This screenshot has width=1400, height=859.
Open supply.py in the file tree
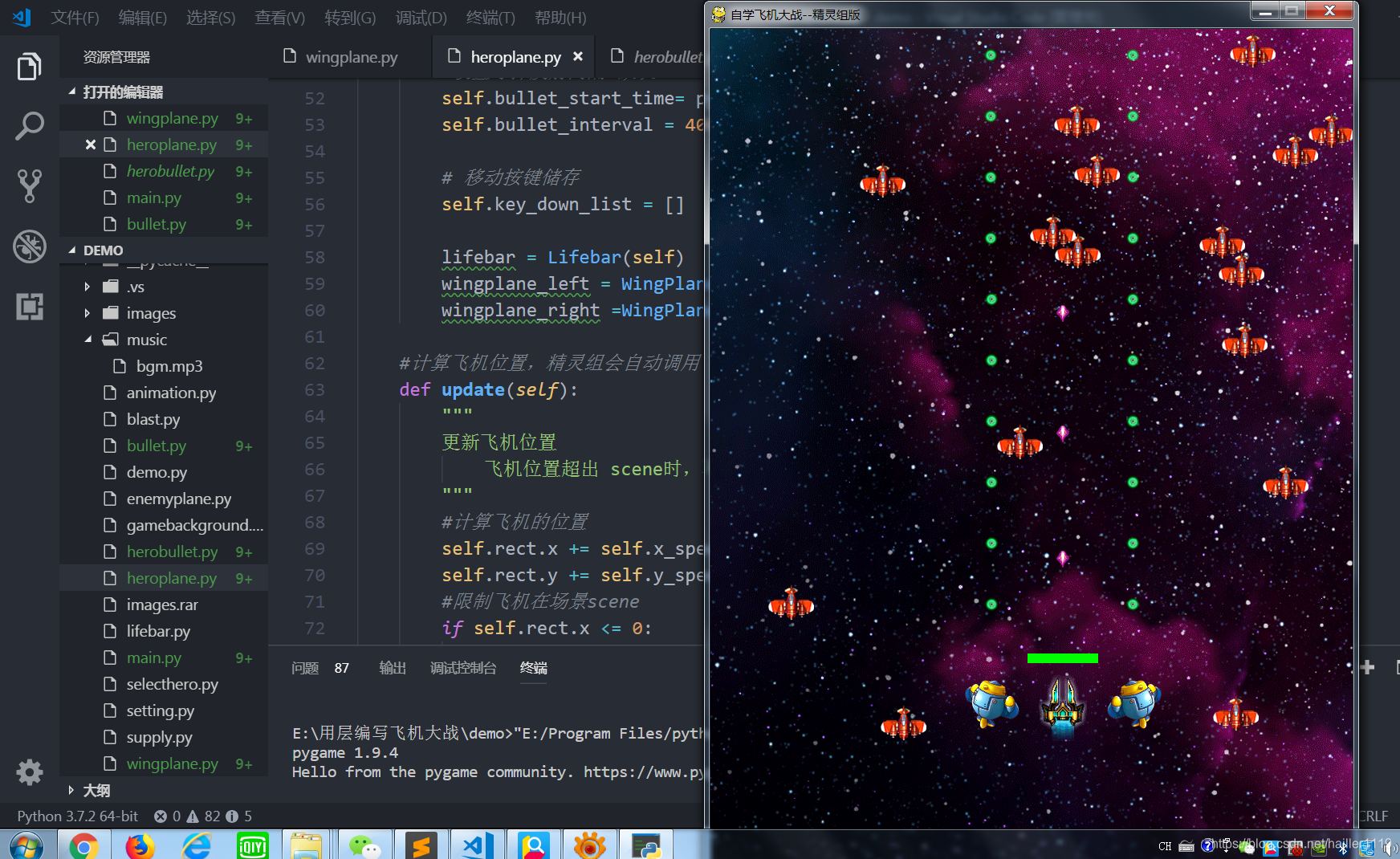(x=159, y=737)
